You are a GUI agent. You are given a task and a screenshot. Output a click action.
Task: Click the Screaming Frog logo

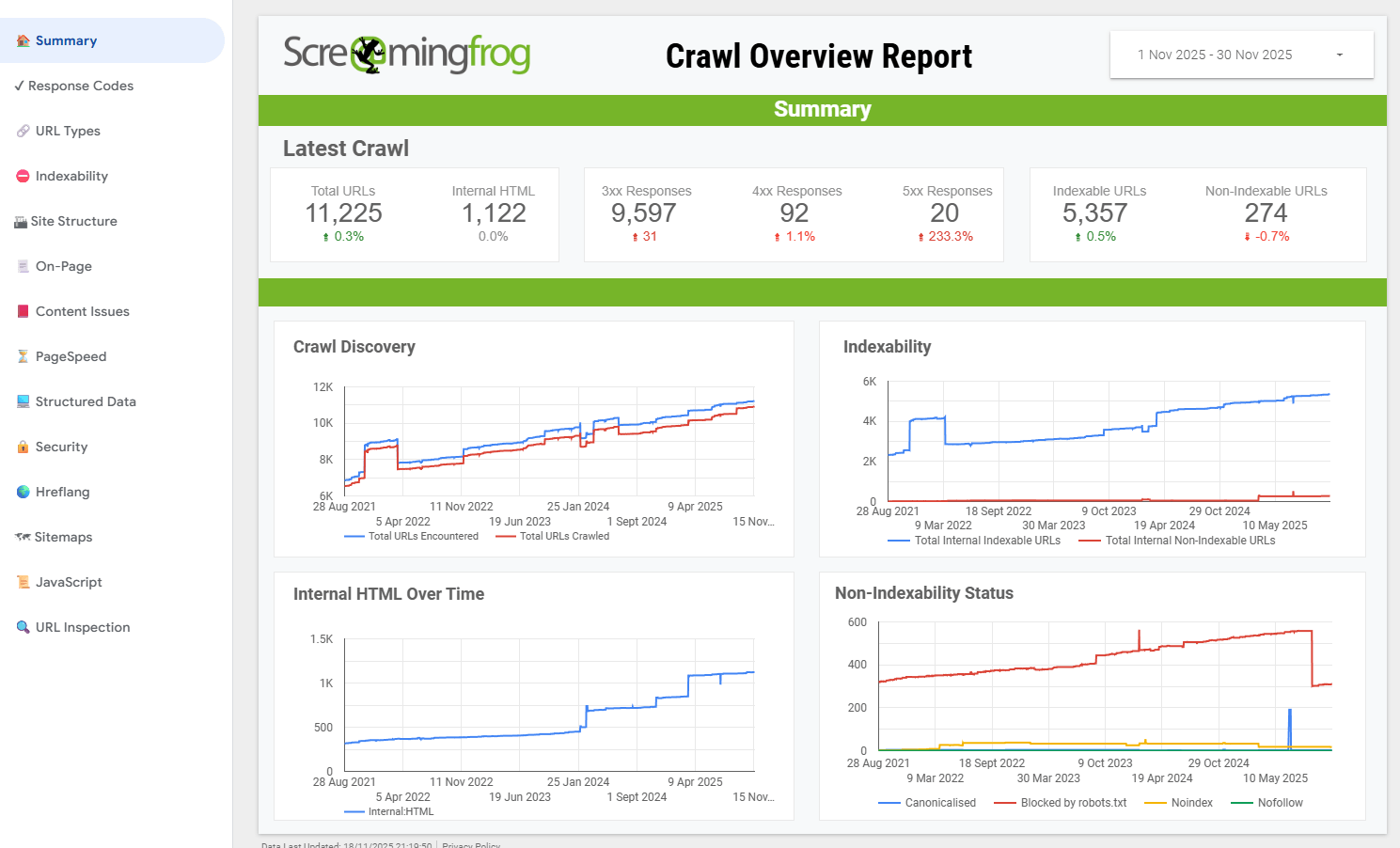(407, 55)
